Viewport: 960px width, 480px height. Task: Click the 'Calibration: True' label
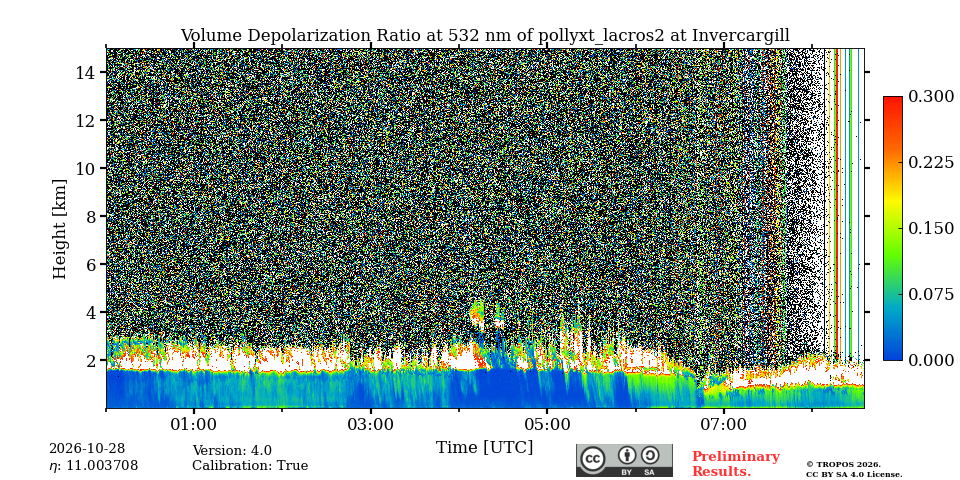(x=250, y=466)
